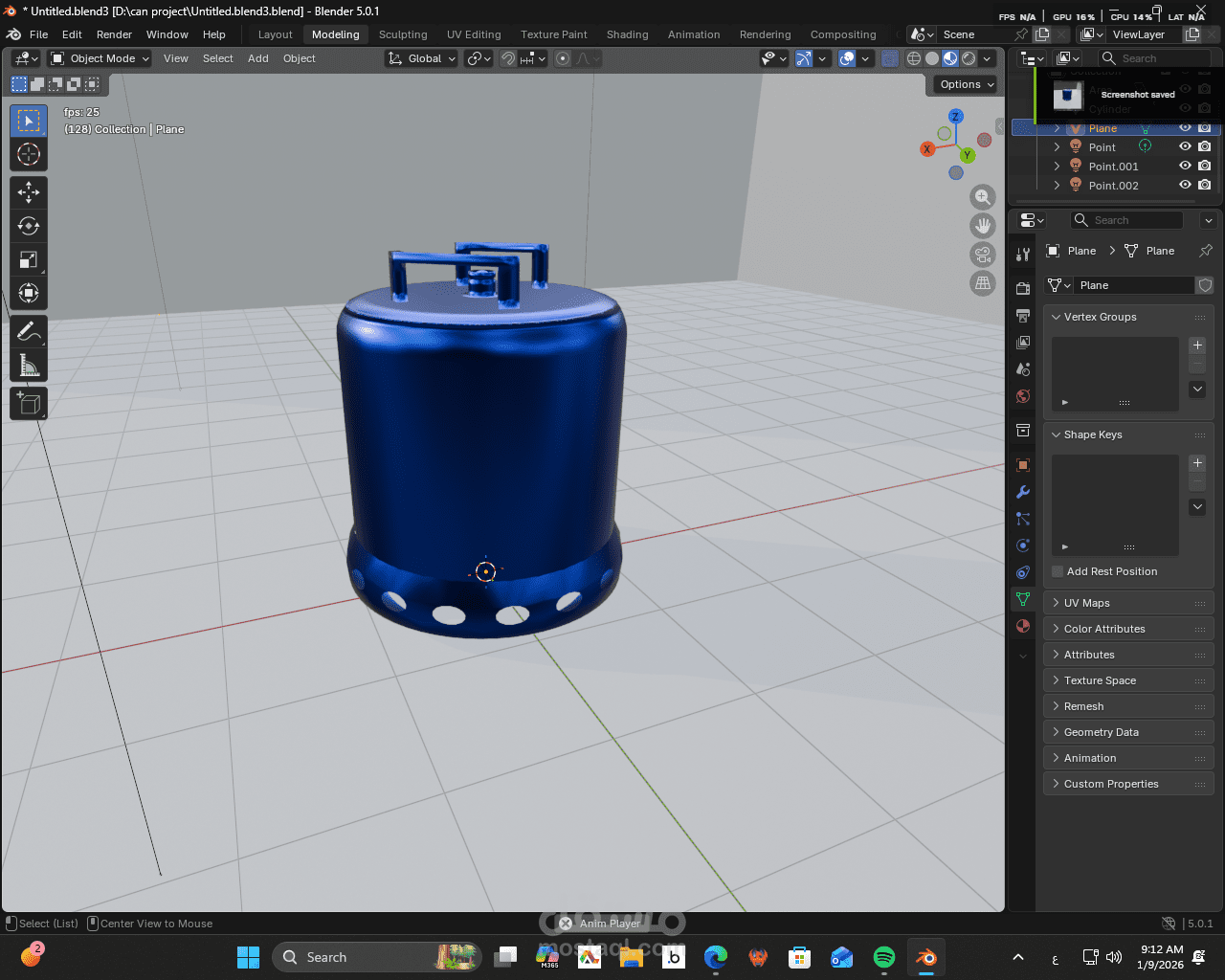Viewport: 1225px width, 980px height.
Task: Choose the Measure tool
Action: 29,366
